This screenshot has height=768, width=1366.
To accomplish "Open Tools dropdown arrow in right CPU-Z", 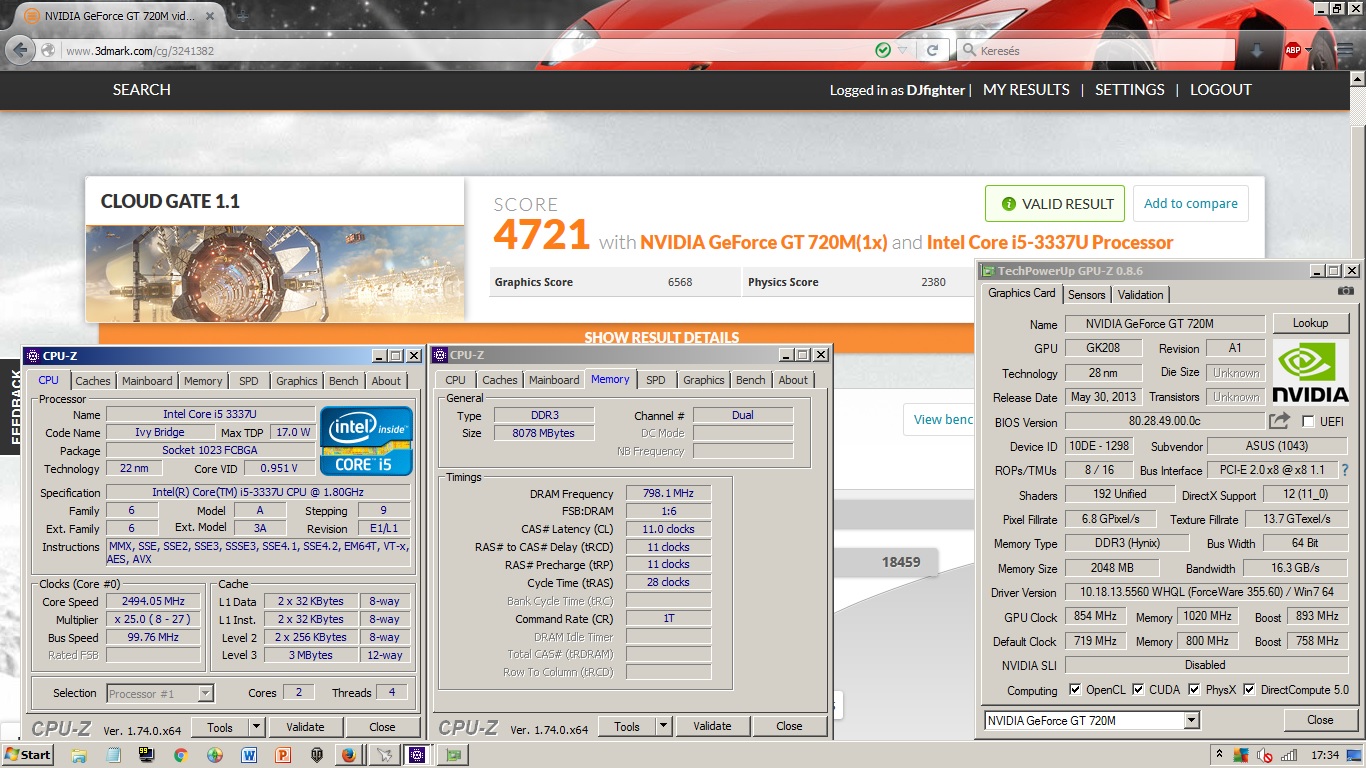I will (x=663, y=726).
